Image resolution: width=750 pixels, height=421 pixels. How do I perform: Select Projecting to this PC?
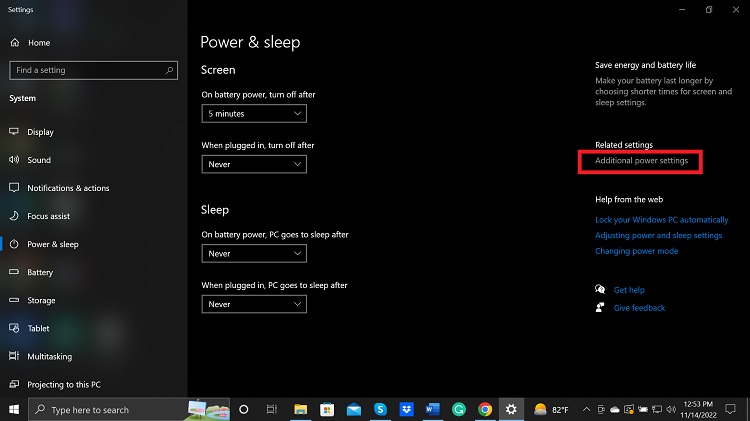click(x=64, y=384)
